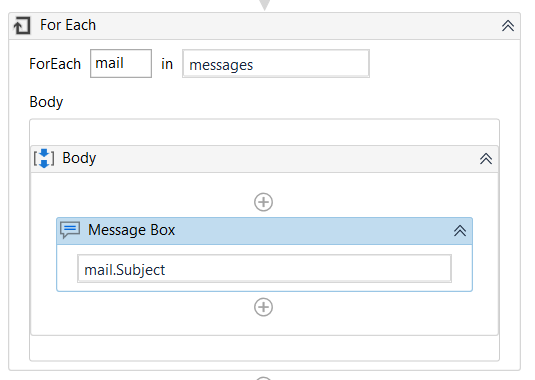Click the ForEach label before the mail field

click(x=55, y=64)
